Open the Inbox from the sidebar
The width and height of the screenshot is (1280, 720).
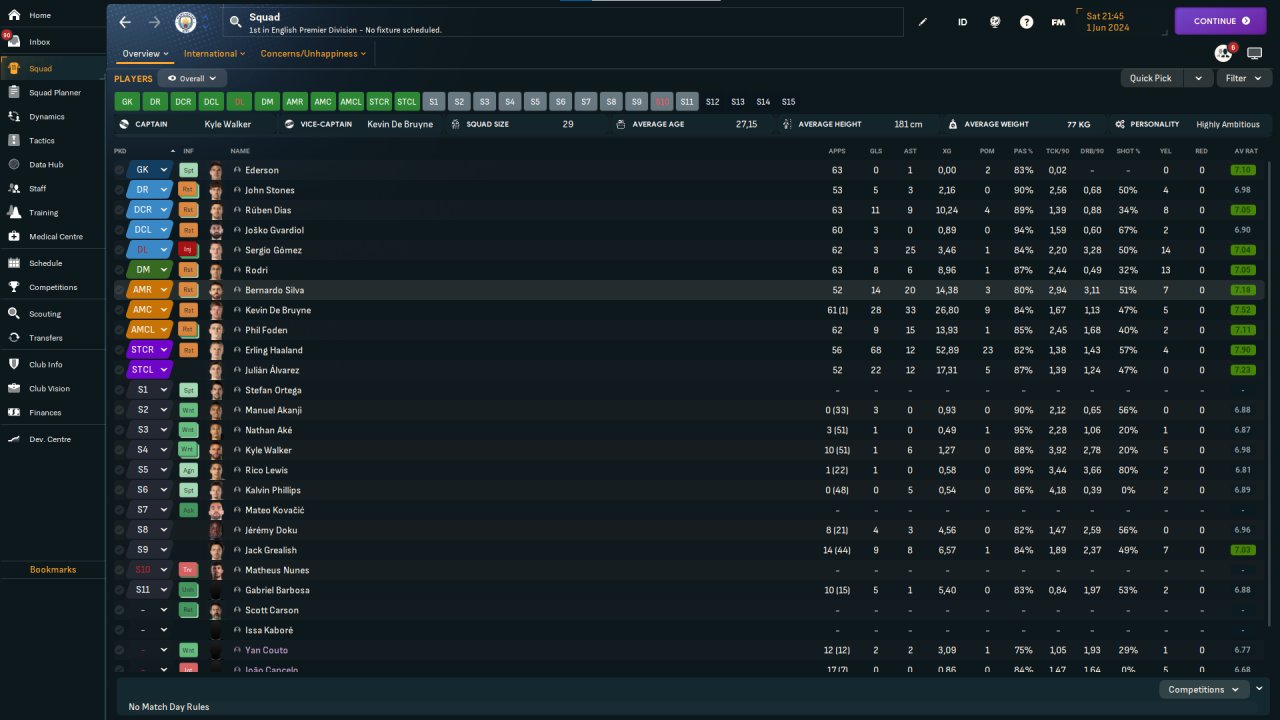tap(40, 42)
